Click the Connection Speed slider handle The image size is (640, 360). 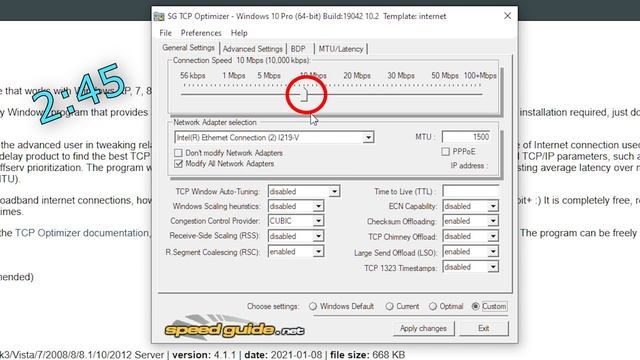[x=304, y=95]
